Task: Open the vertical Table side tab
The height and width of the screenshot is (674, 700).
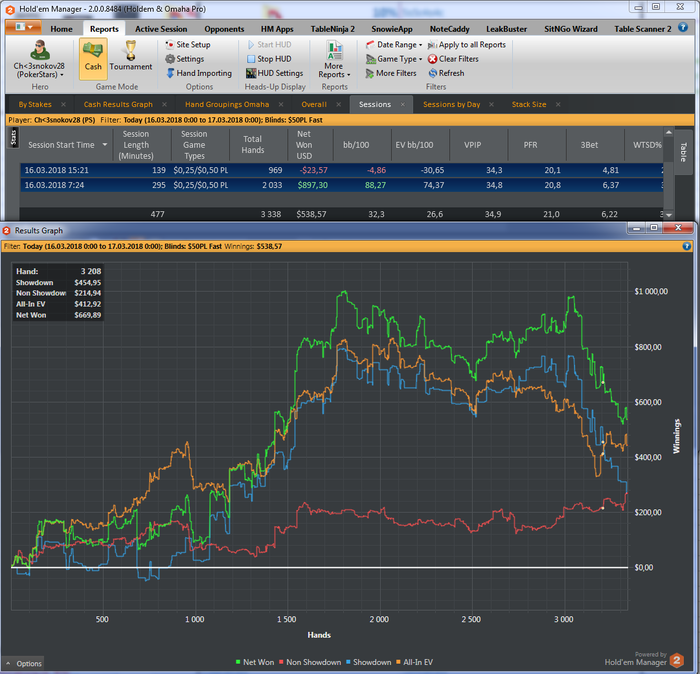Action: click(x=683, y=153)
